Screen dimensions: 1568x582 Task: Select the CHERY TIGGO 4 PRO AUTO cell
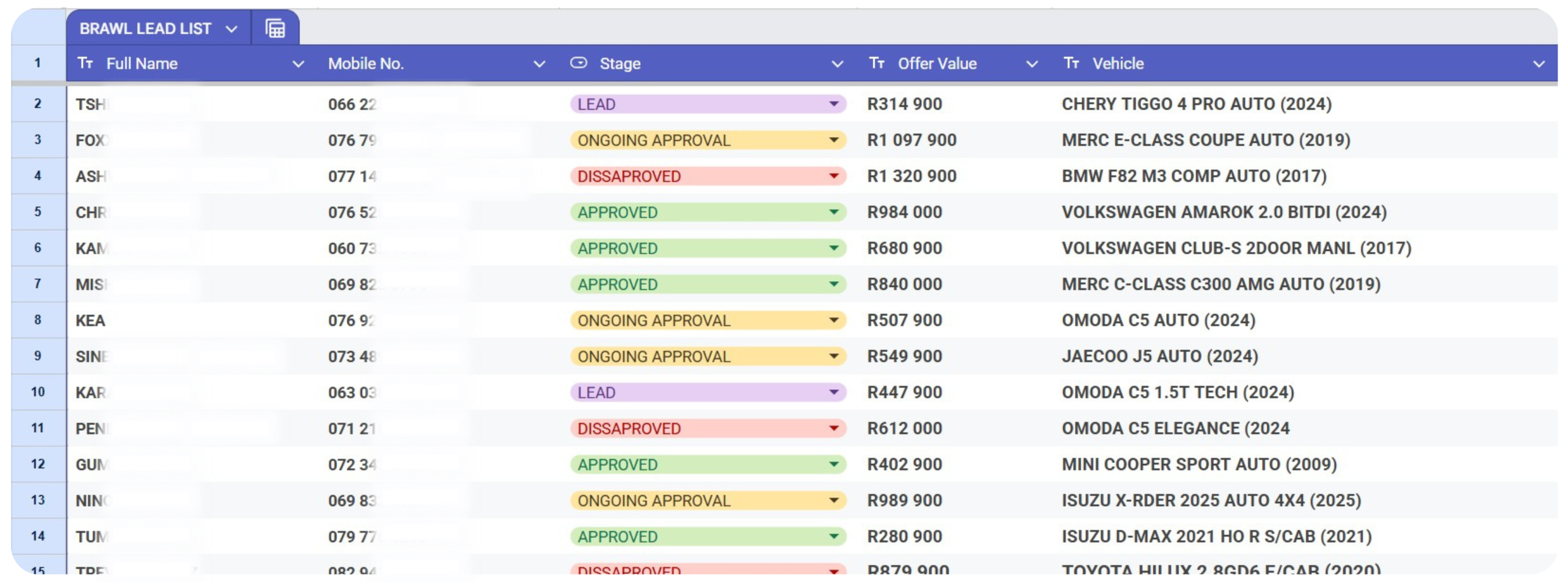pos(1196,104)
